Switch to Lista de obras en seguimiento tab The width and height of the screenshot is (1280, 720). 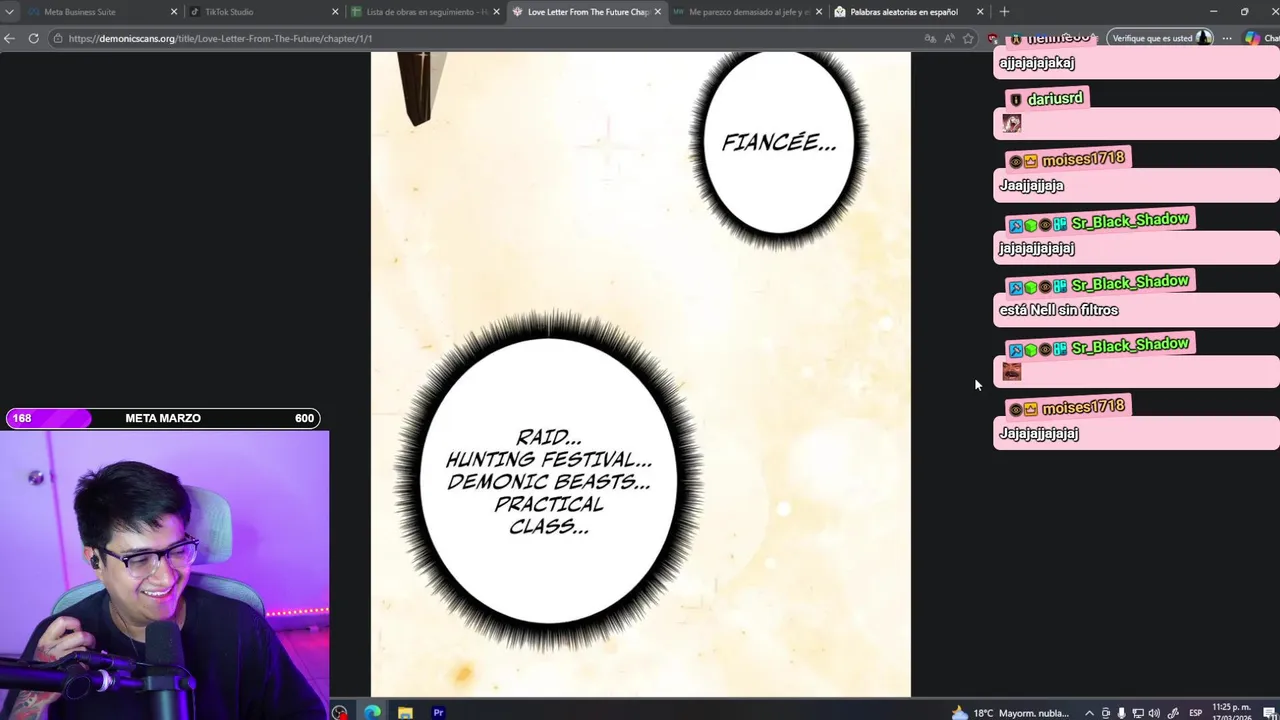tap(424, 12)
